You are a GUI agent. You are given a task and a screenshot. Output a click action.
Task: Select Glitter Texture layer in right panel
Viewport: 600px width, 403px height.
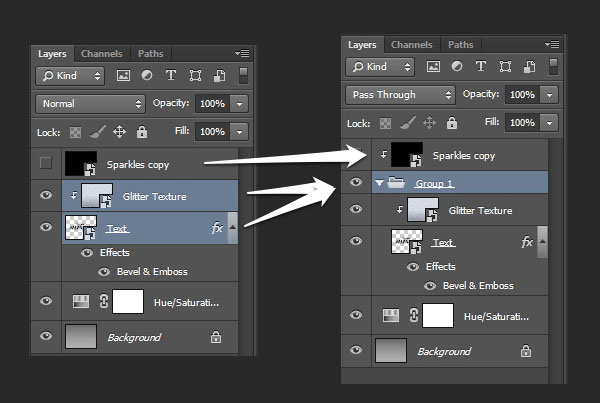pos(460,210)
